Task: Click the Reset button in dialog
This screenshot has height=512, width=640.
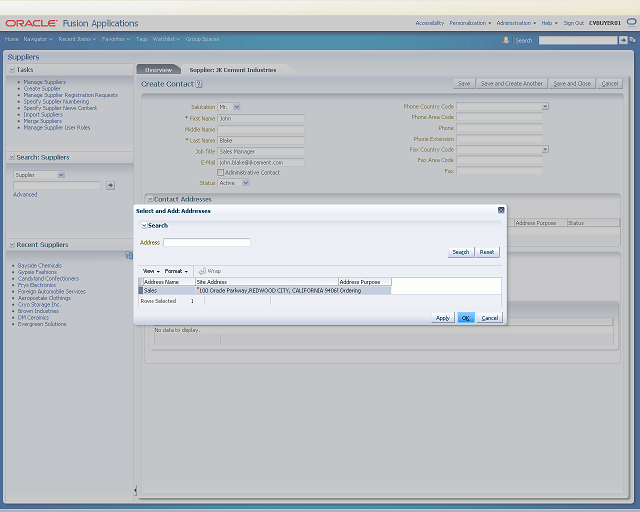Action: click(x=487, y=252)
